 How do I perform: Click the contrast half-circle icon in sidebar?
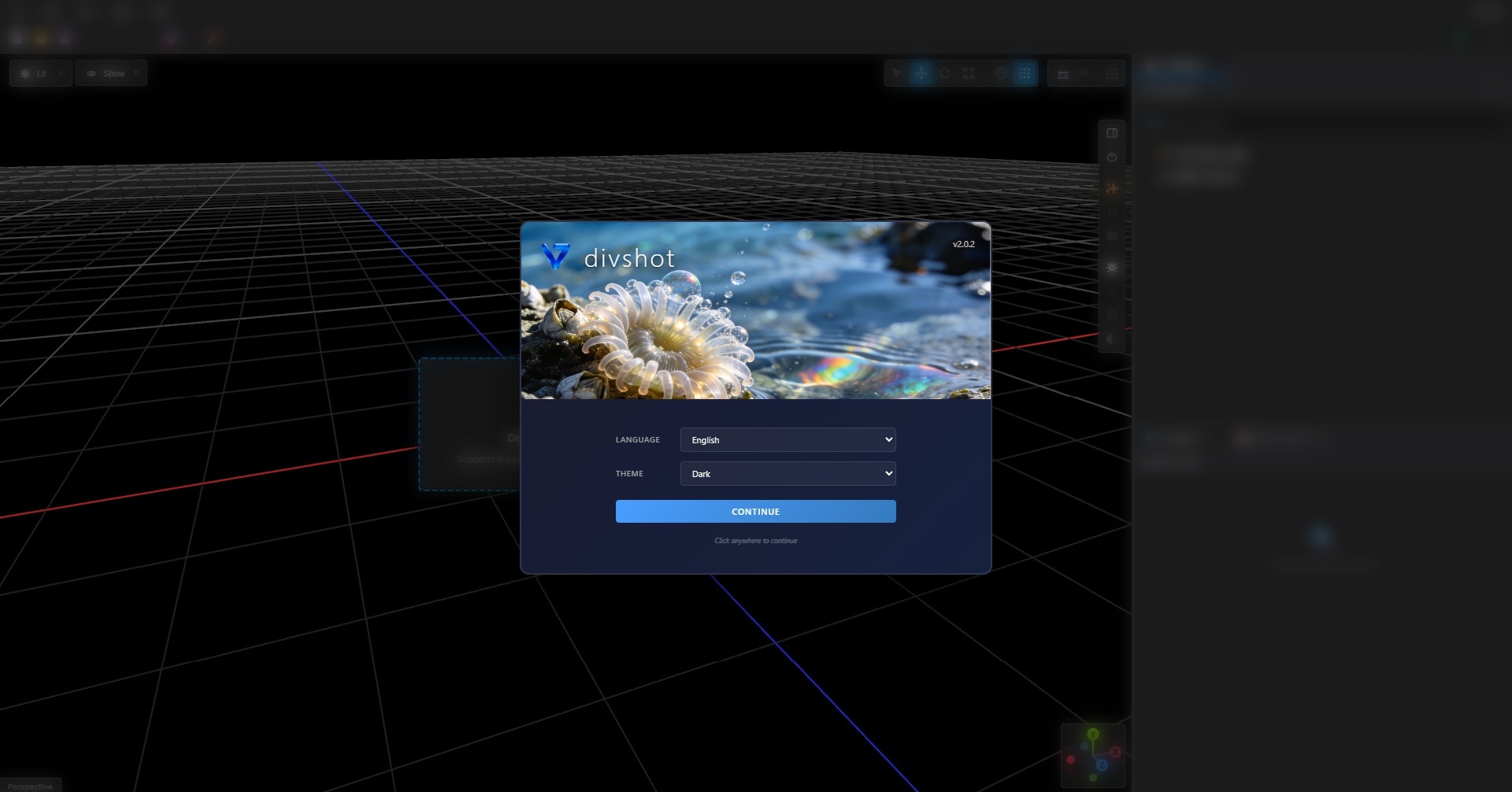coord(1113,339)
